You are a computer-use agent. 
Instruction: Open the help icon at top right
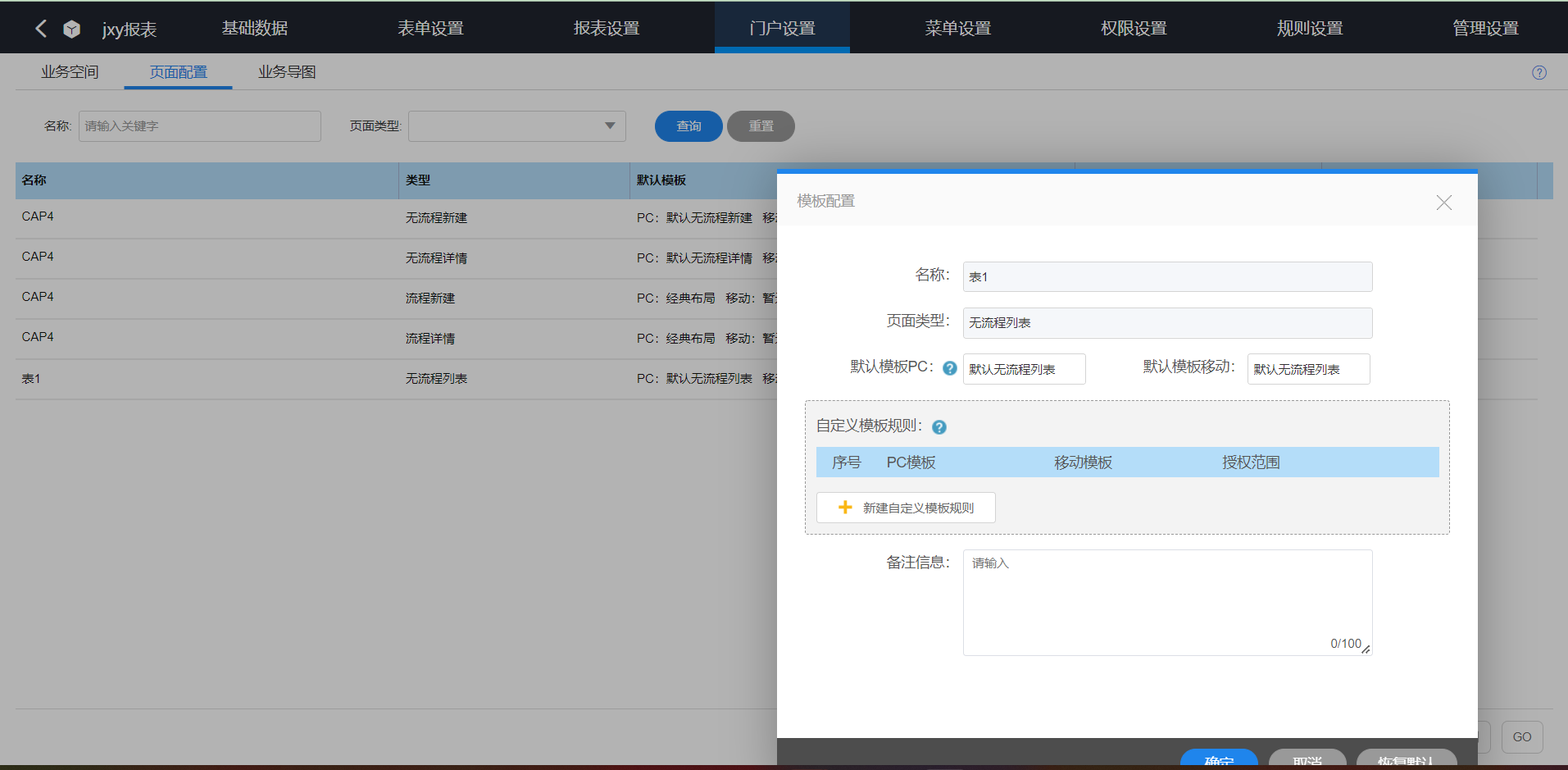(1538, 72)
